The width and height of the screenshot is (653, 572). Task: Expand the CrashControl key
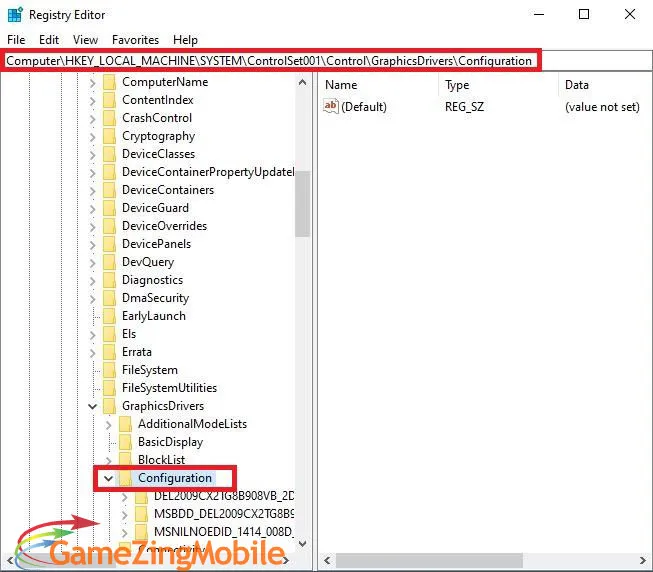[x=92, y=119]
